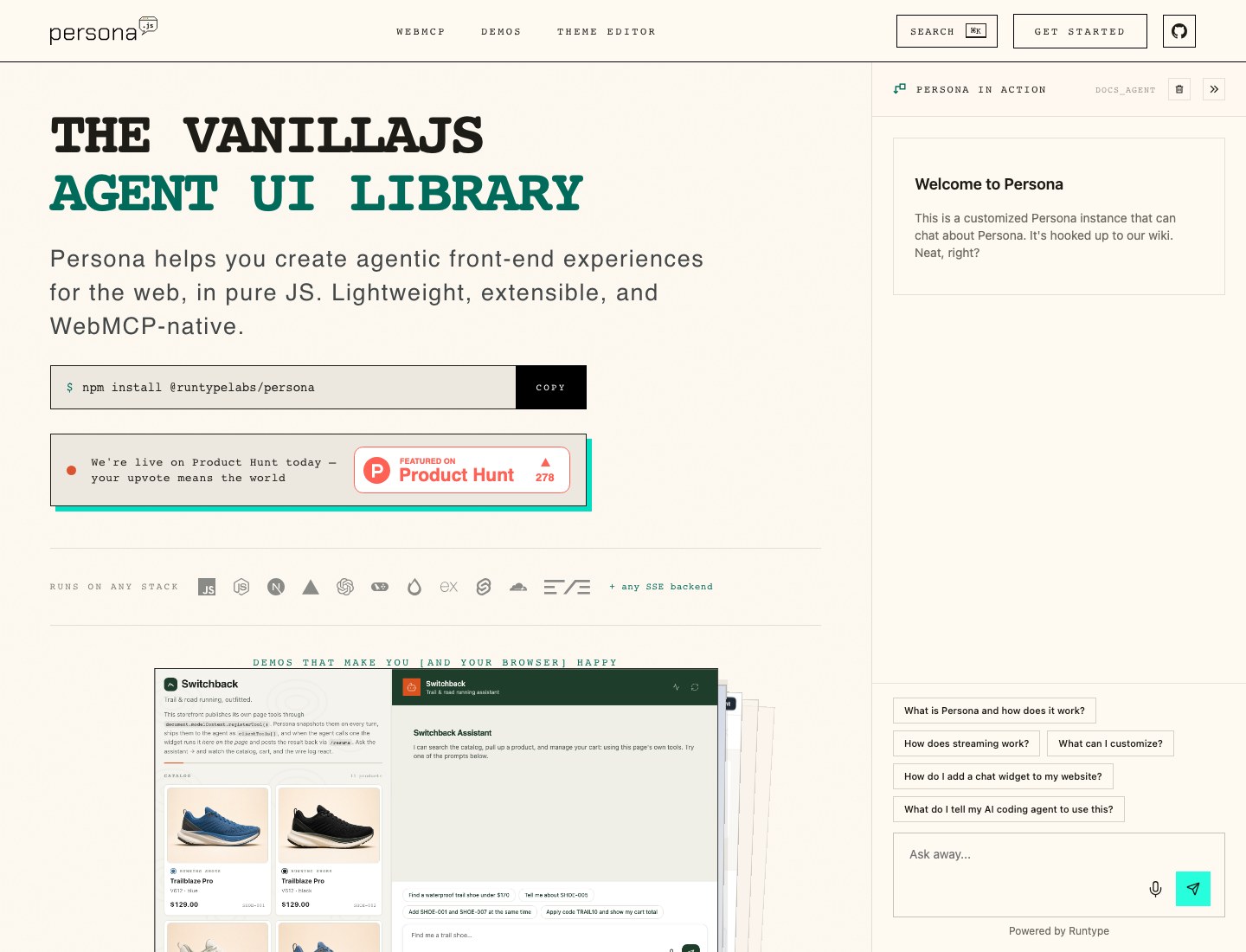The image size is (1246, 952).
Task: Ask 'What is Persona and how does it work?'
Action: pyautogui.click(x=994, y=711)
